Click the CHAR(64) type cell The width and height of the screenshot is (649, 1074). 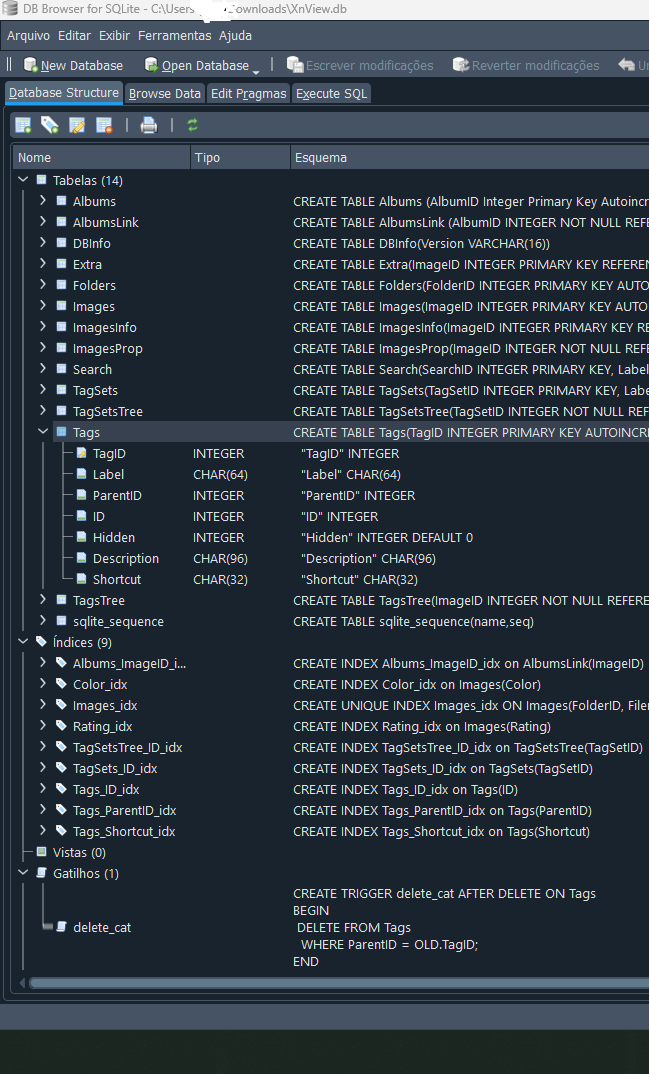[x=220, y=475]
